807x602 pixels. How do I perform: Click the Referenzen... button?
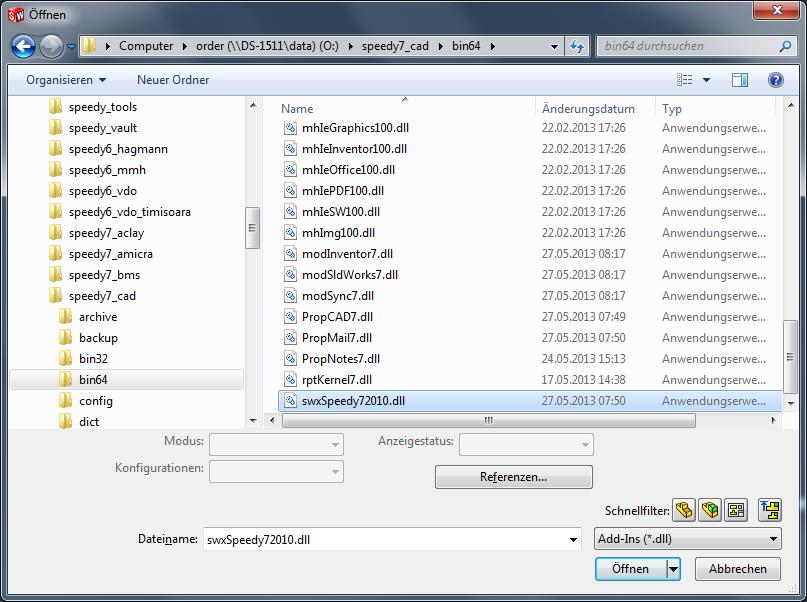coord(513,477)
